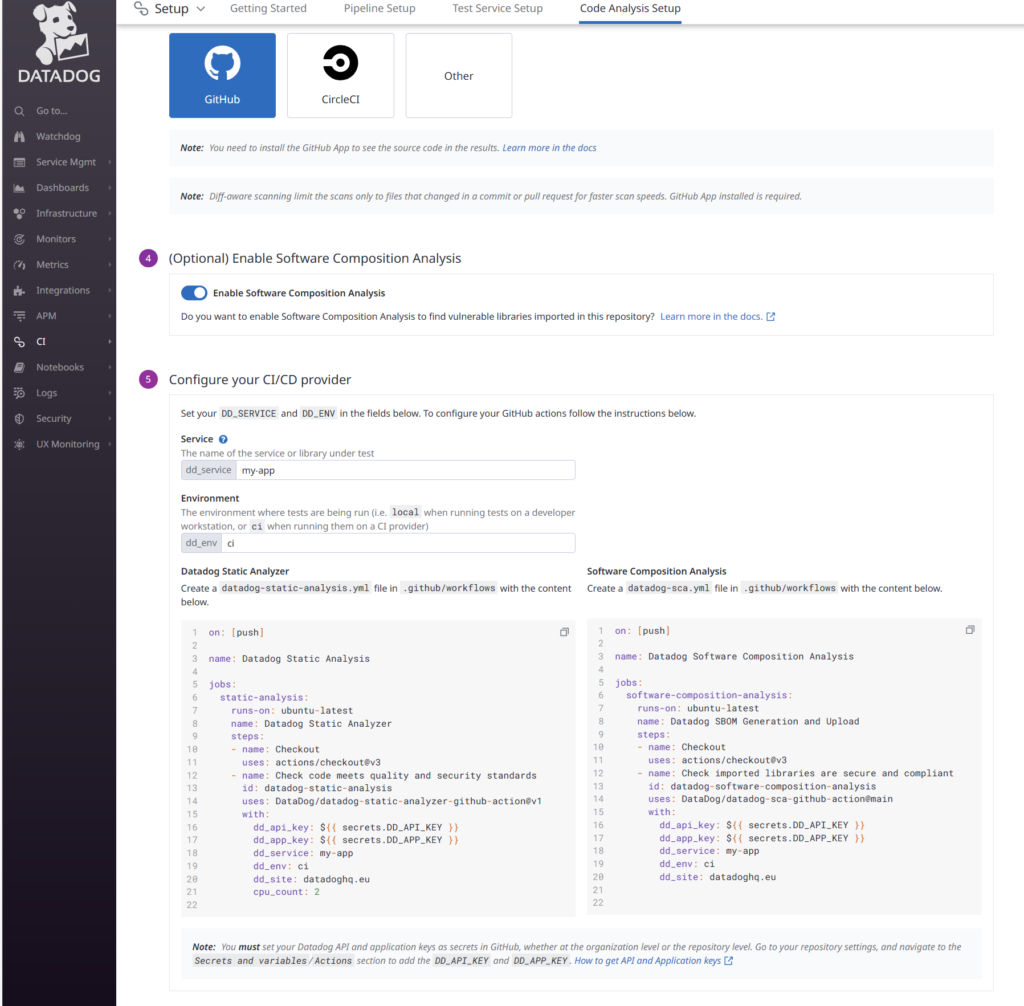Click 'name: Datadog SBOM Generation and Upload' line
Screen dimensions: 1024x1006
(x=748, y=722)
